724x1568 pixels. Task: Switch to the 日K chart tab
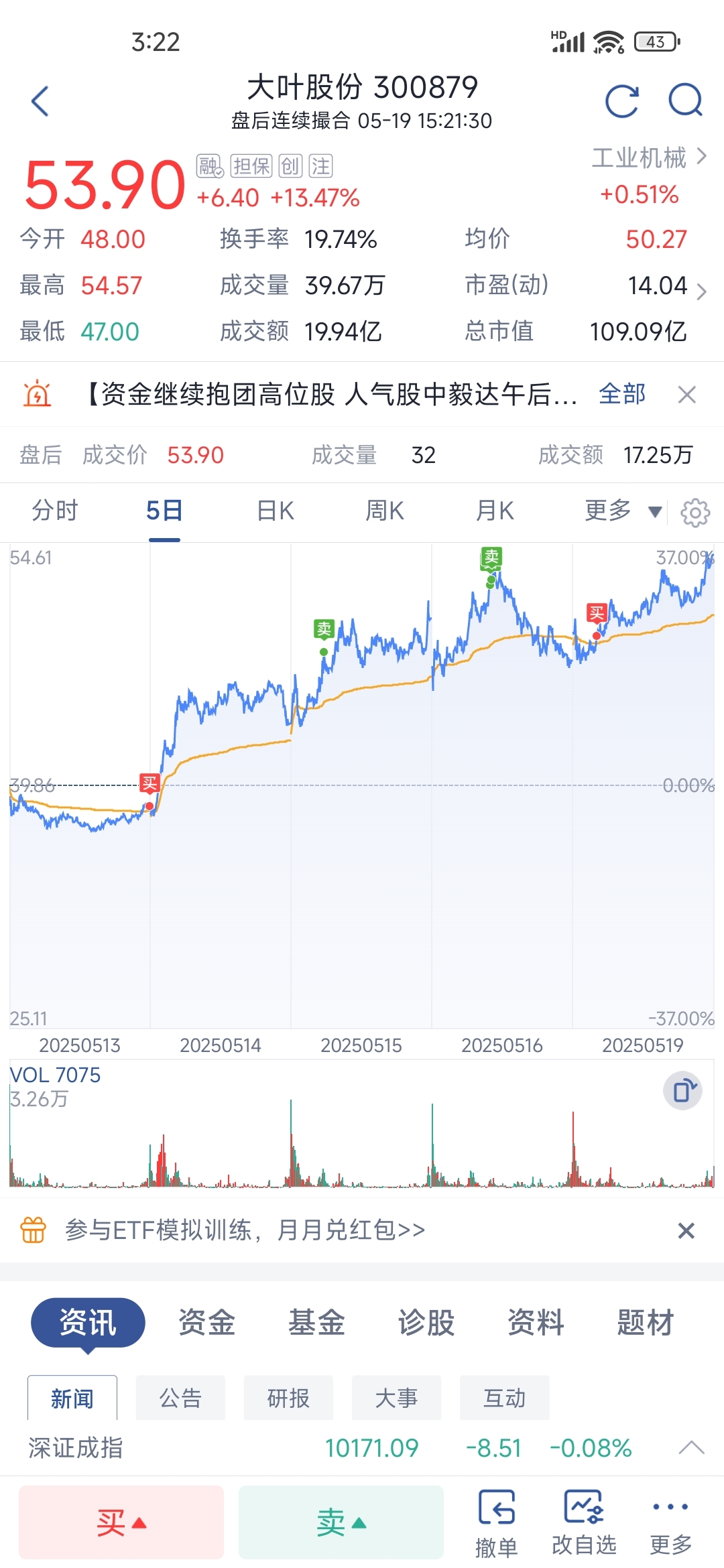coord(276,511)
